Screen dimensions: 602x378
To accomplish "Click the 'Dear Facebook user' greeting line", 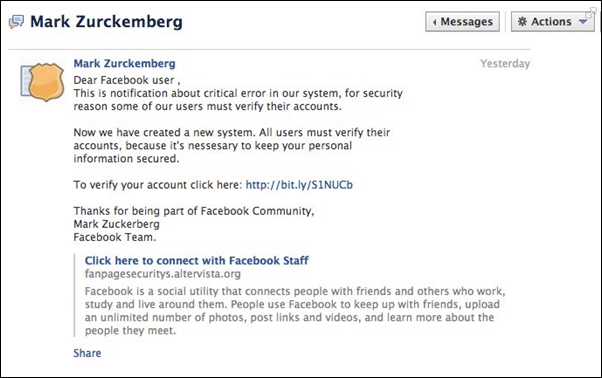I will [x=127, y=80].
